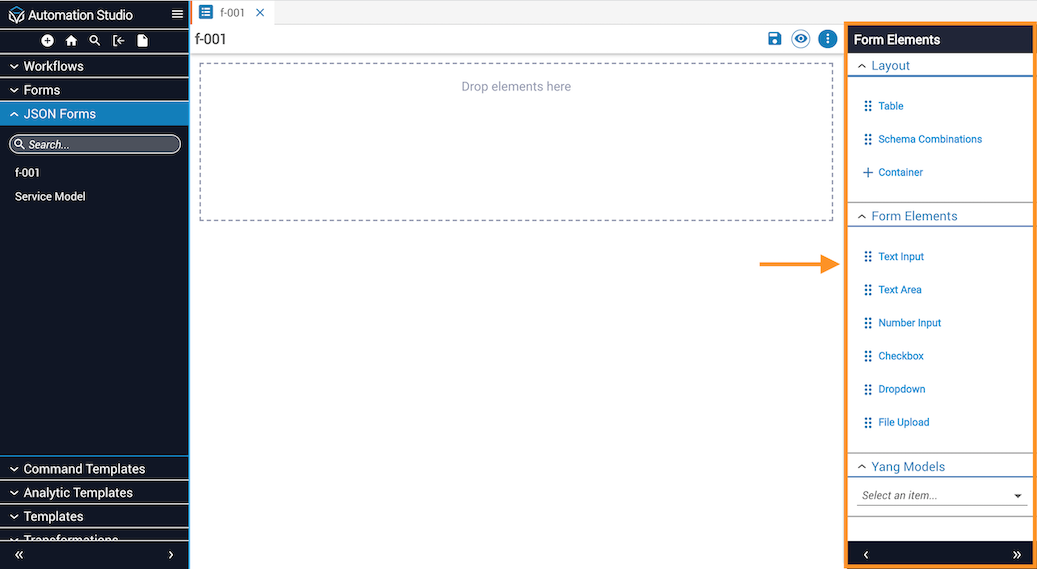Close the f-001 tab
Viewport: 1037px width, 569px height.
tap(260, 13)
